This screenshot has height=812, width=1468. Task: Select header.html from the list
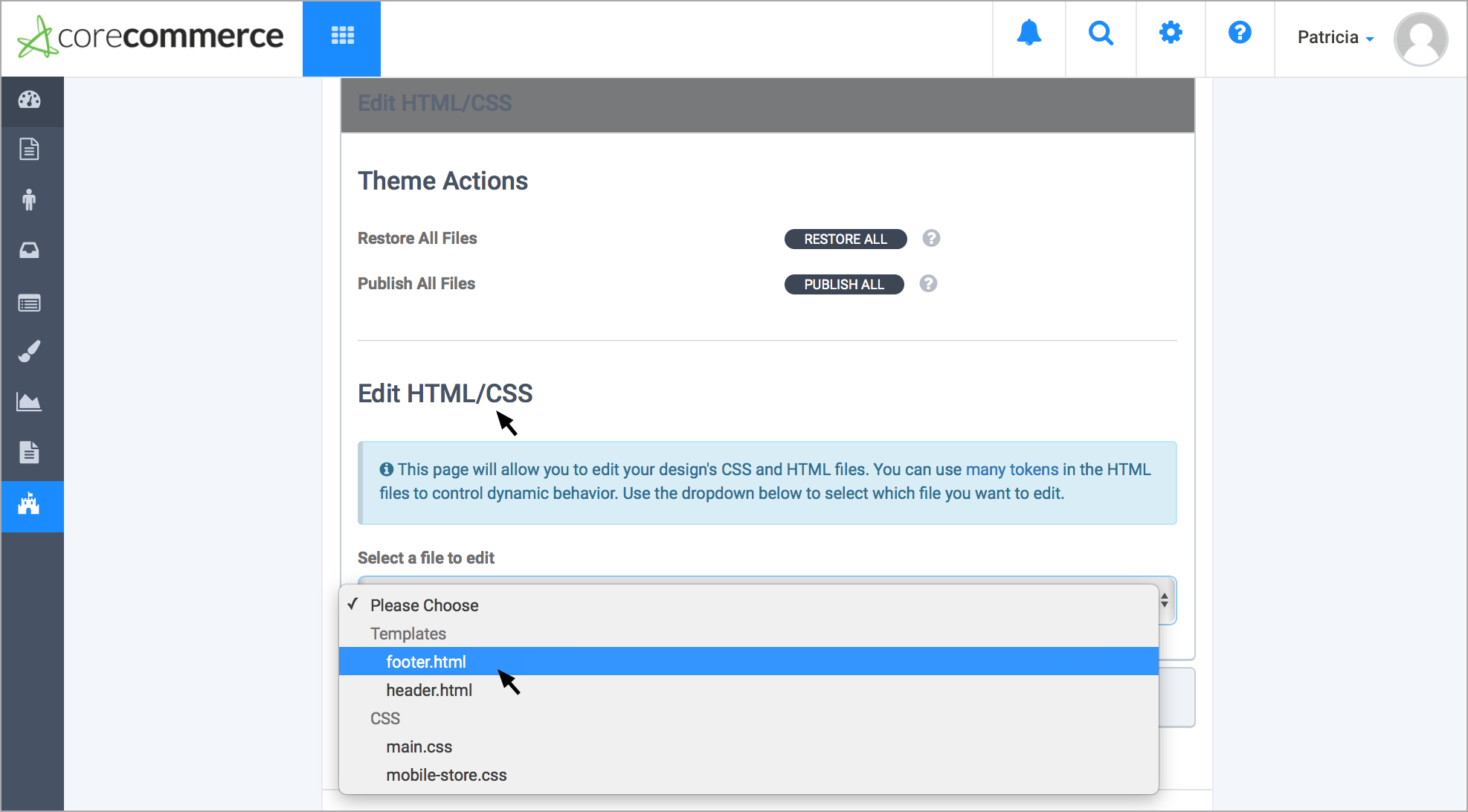pos(749,690)
